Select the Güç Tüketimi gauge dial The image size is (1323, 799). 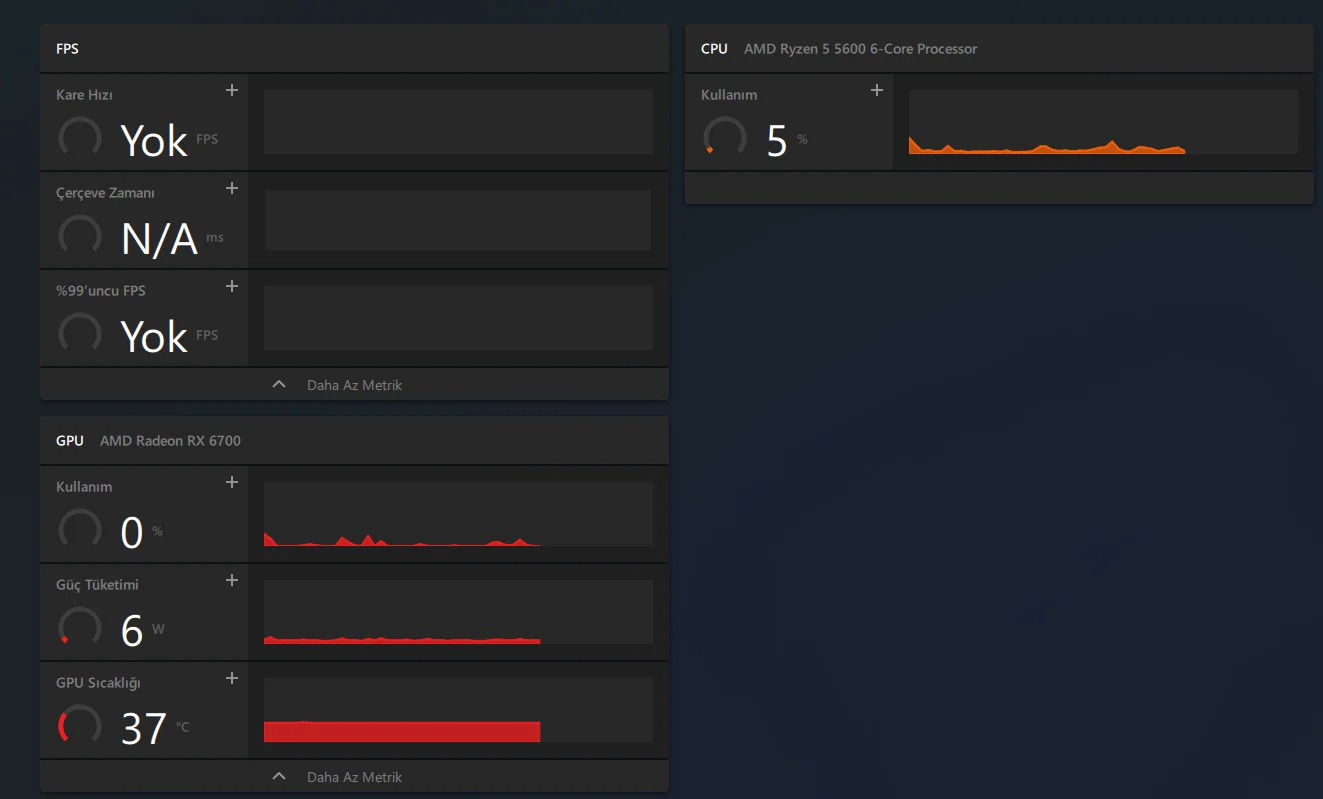coord(80,628)
